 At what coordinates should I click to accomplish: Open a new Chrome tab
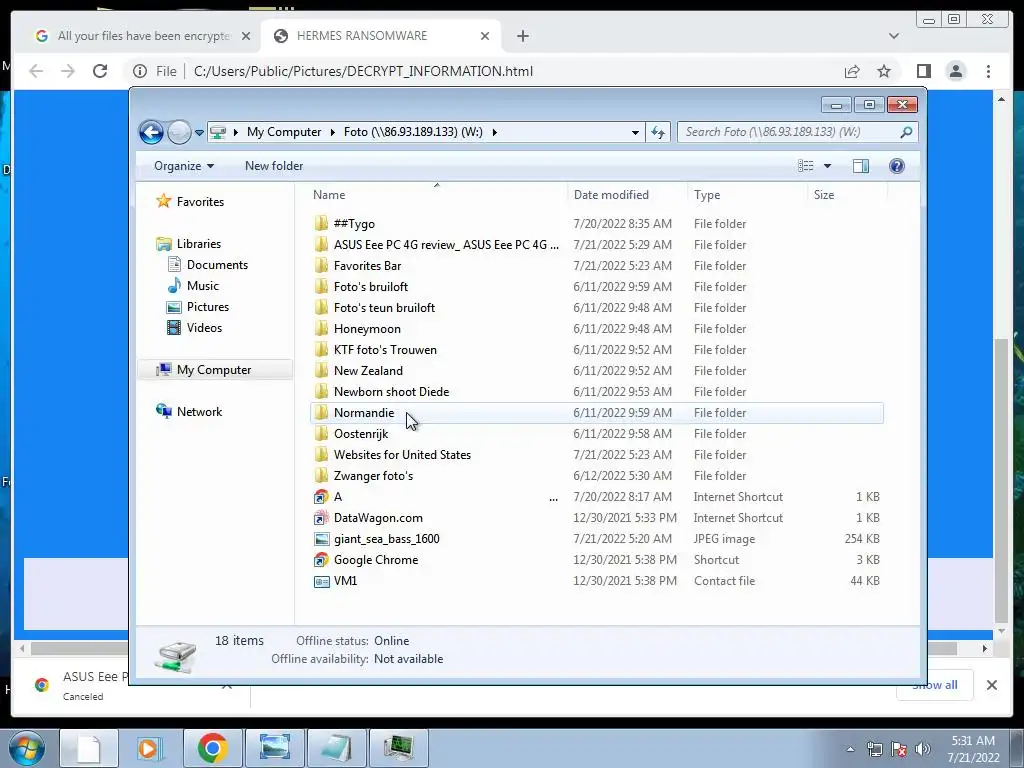522,36
